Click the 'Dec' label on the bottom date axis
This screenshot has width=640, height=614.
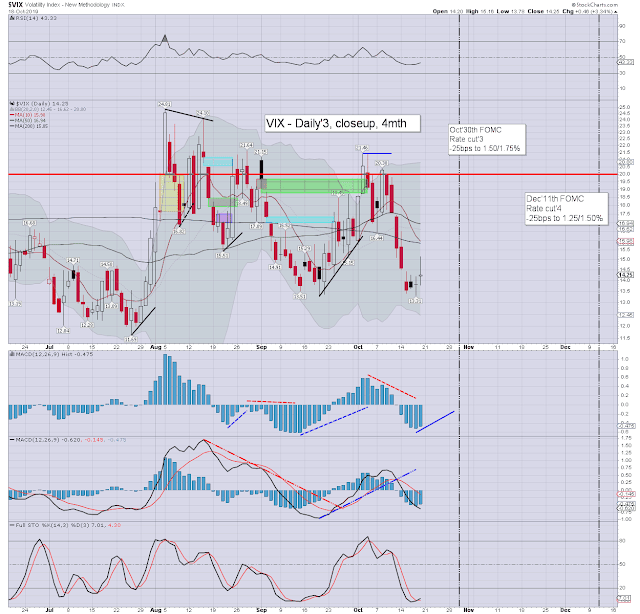point(565,610)
